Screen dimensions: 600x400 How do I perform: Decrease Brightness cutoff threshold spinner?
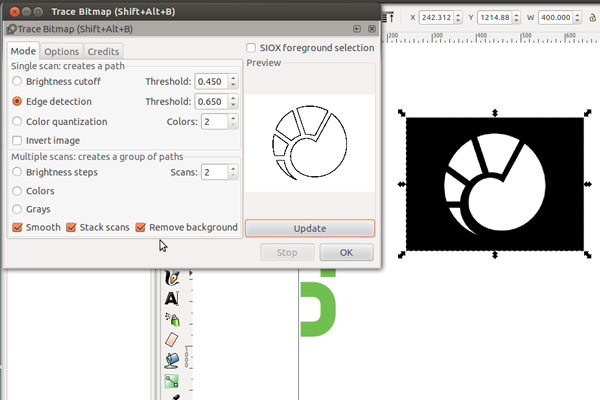pyautogui.click(x=233, y=85)
